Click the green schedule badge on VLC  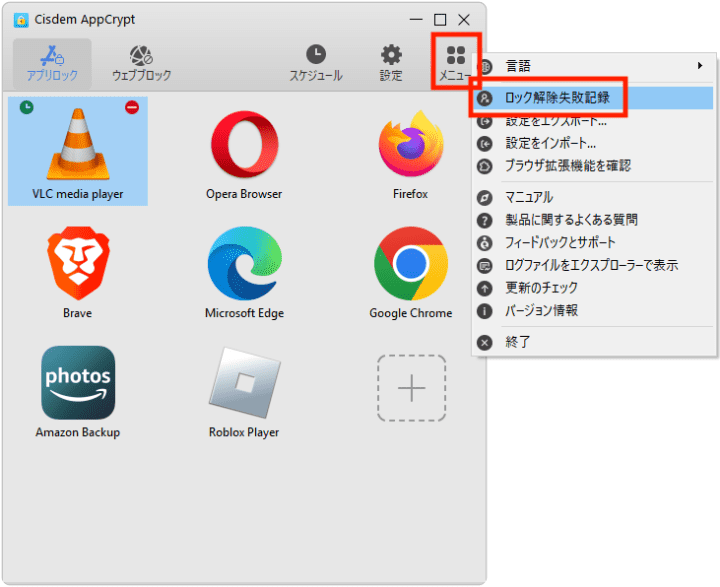click(x=27, y=107)
